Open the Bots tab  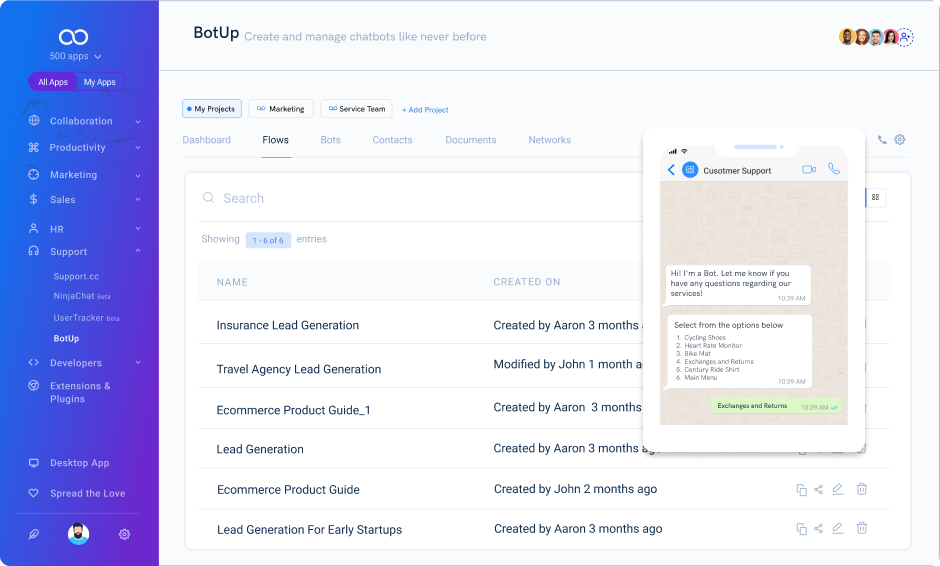point(330,140)
